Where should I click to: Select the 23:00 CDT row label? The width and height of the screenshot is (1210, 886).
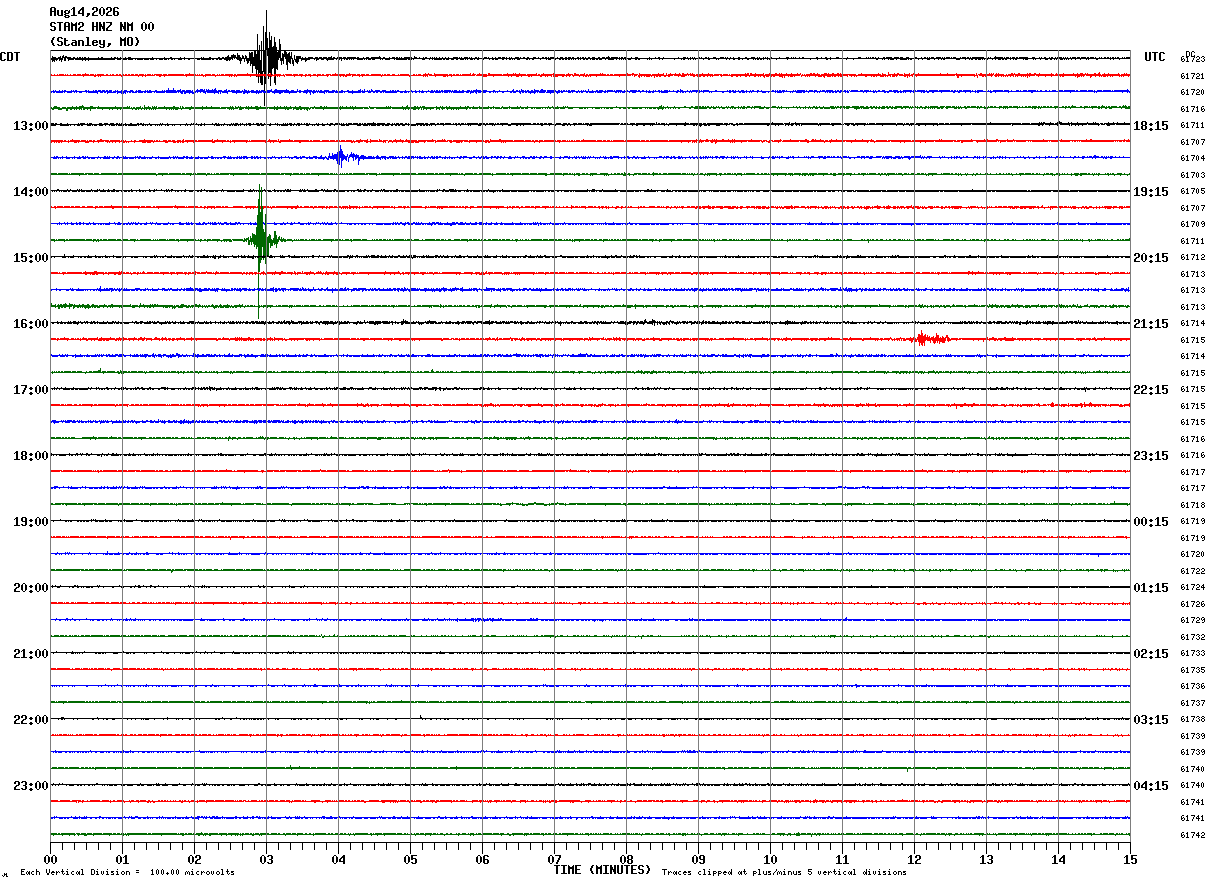(31, 786)
